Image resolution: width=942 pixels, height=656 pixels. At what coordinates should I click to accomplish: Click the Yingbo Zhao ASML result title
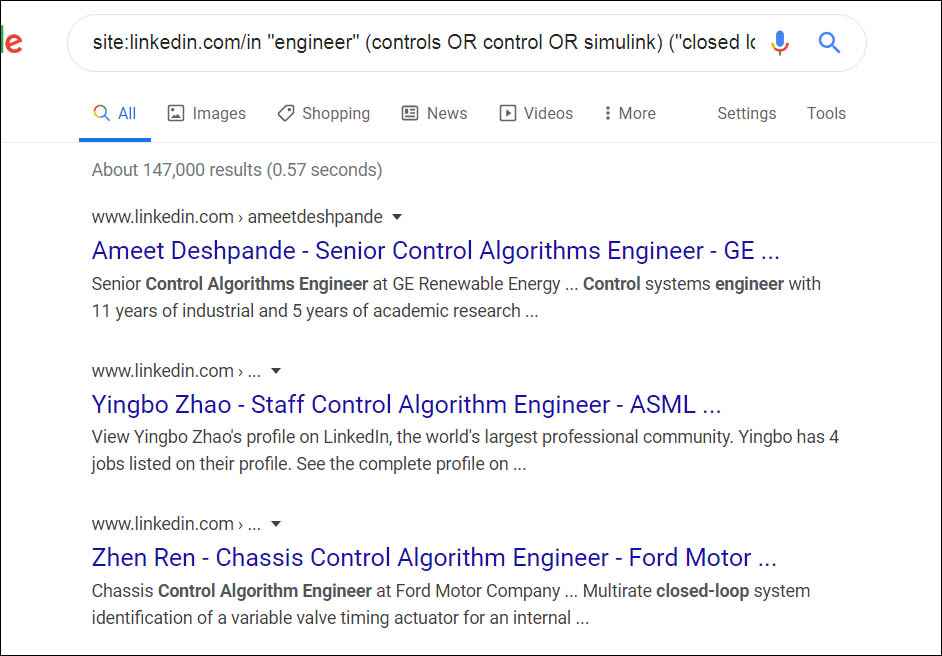(x=406, y=404)
